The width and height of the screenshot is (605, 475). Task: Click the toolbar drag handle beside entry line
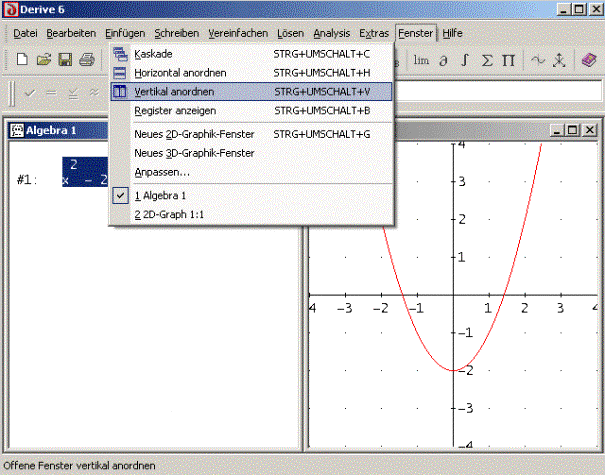click(12, 93)
